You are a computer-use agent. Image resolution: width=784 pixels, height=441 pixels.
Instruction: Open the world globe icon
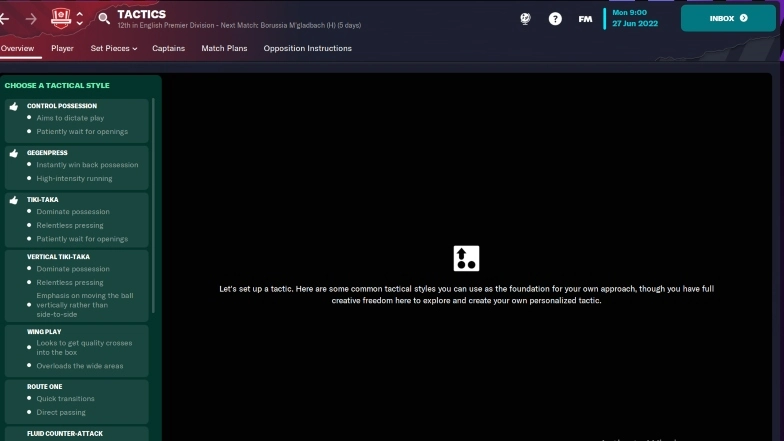tap(525, 18)
